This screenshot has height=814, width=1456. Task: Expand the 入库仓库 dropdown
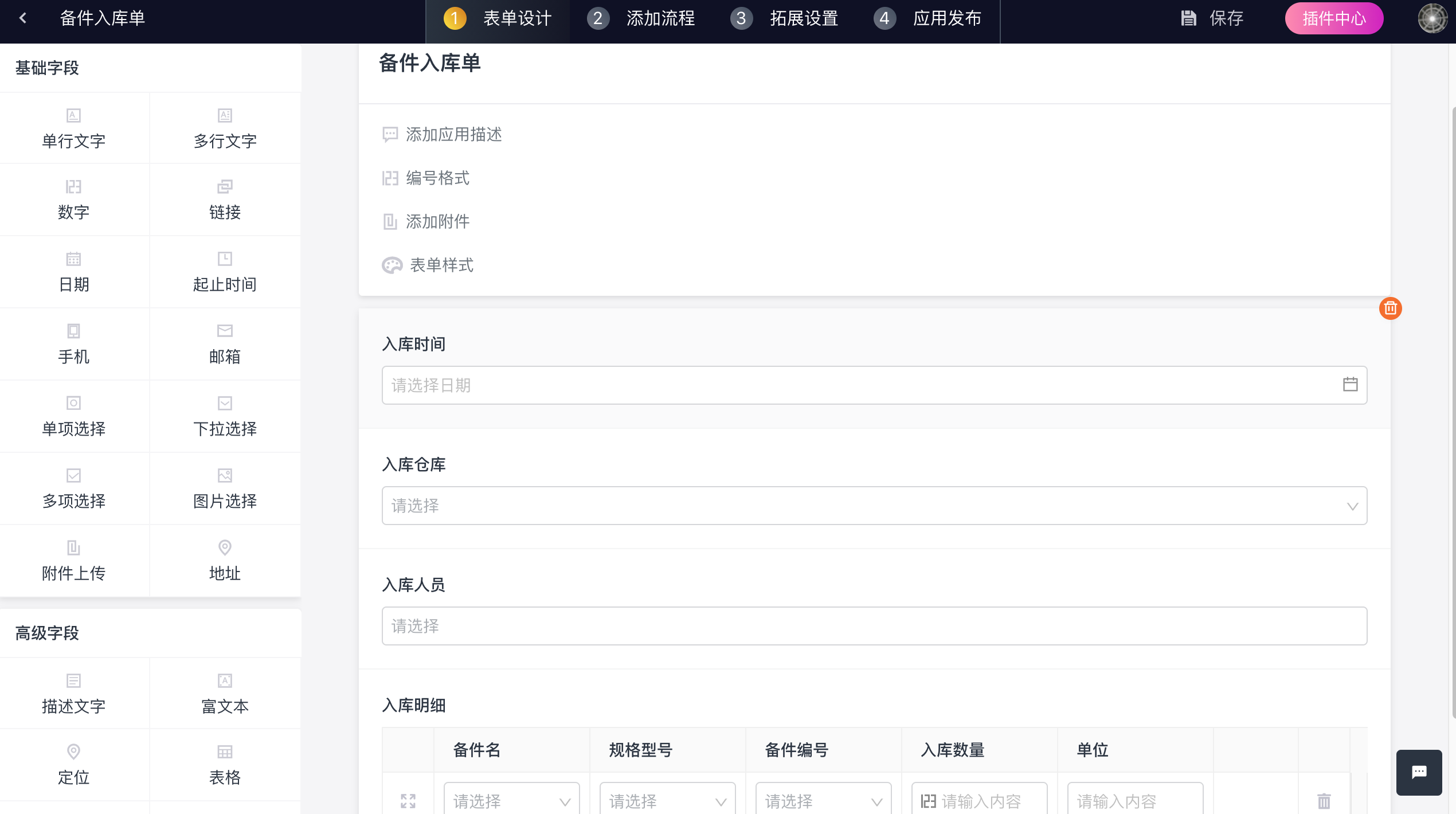pyautogui.click(x=874, y=506)
